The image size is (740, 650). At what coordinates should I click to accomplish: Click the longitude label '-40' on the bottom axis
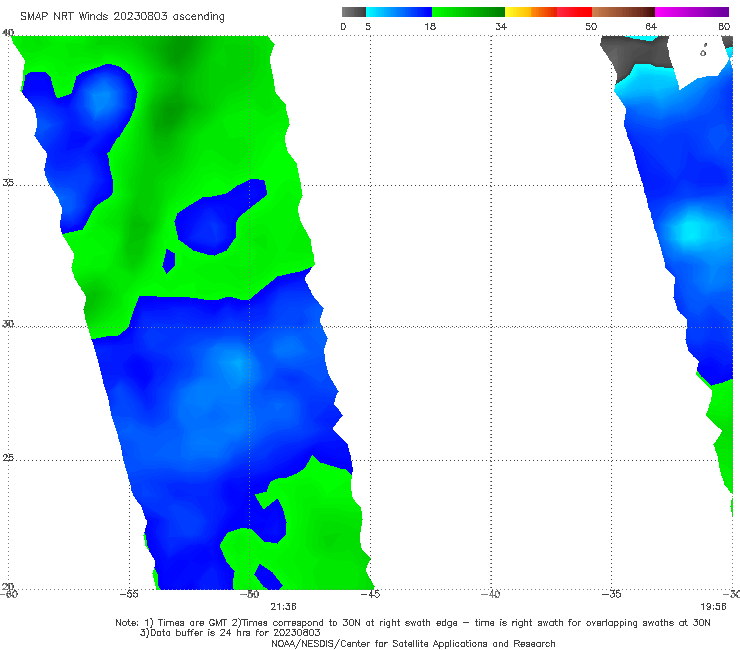click(491, 594)
